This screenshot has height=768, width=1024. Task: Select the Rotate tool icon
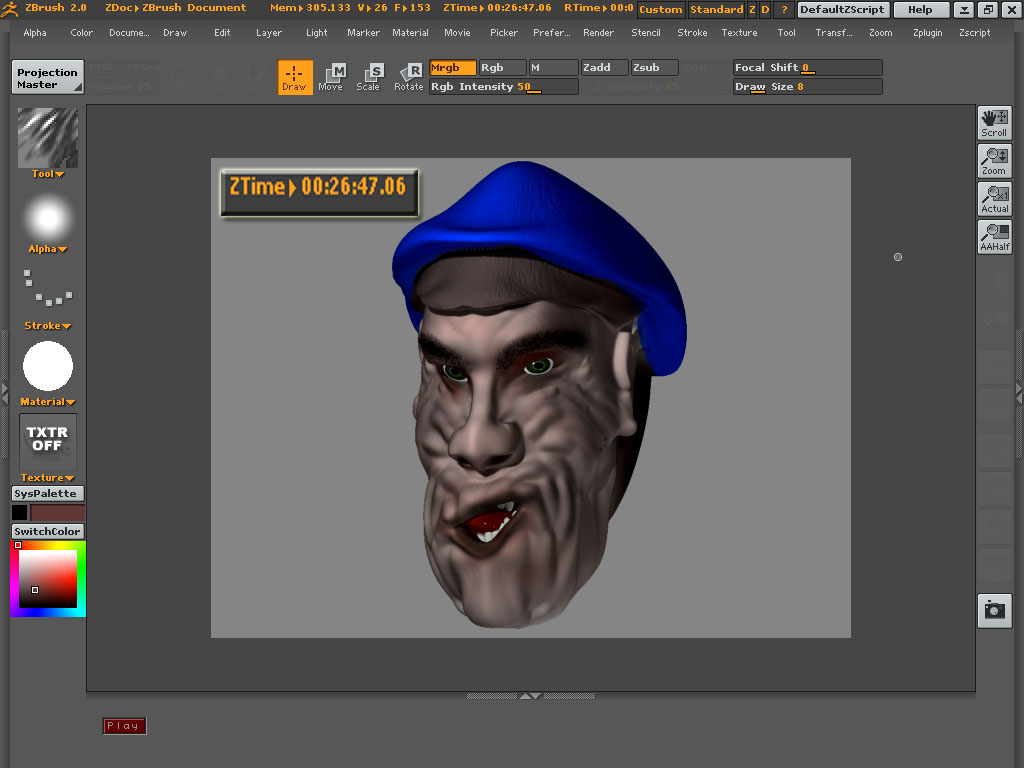[409, 77]
